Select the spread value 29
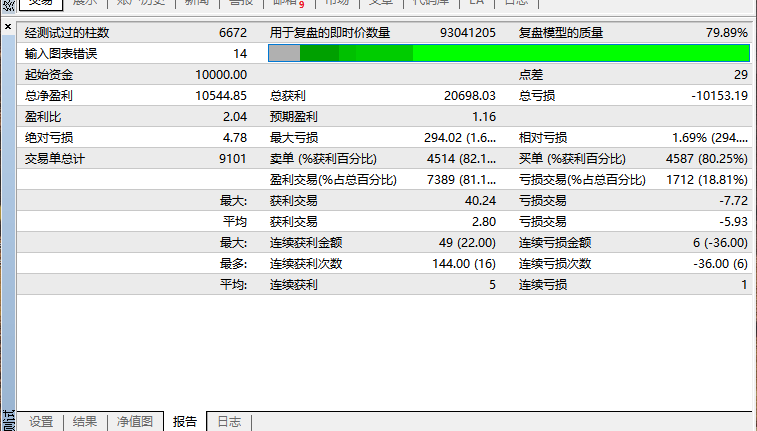Image resolution: width=757 pixels, height=431 pixels. [x=741, y=75]
